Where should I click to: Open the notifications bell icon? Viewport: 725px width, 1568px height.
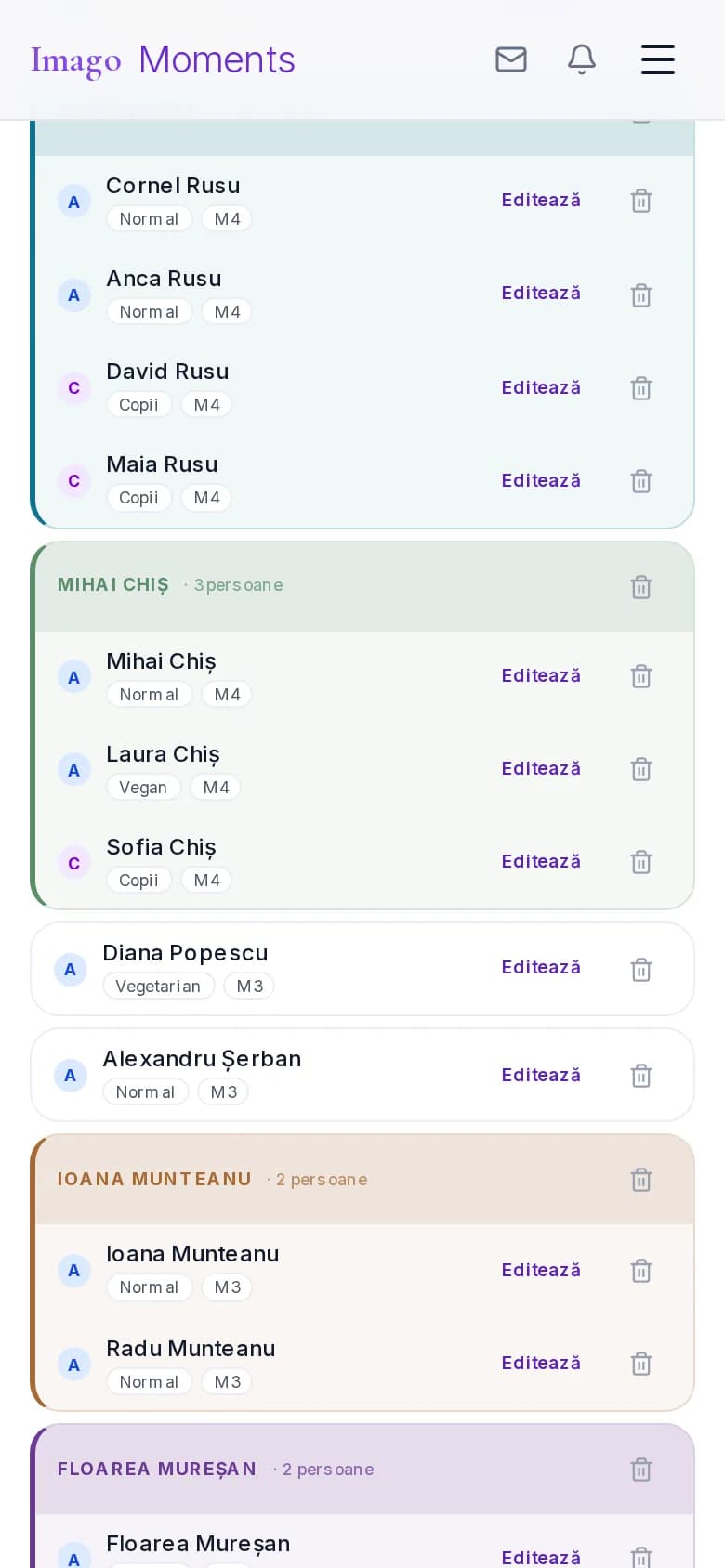point(582,59)
